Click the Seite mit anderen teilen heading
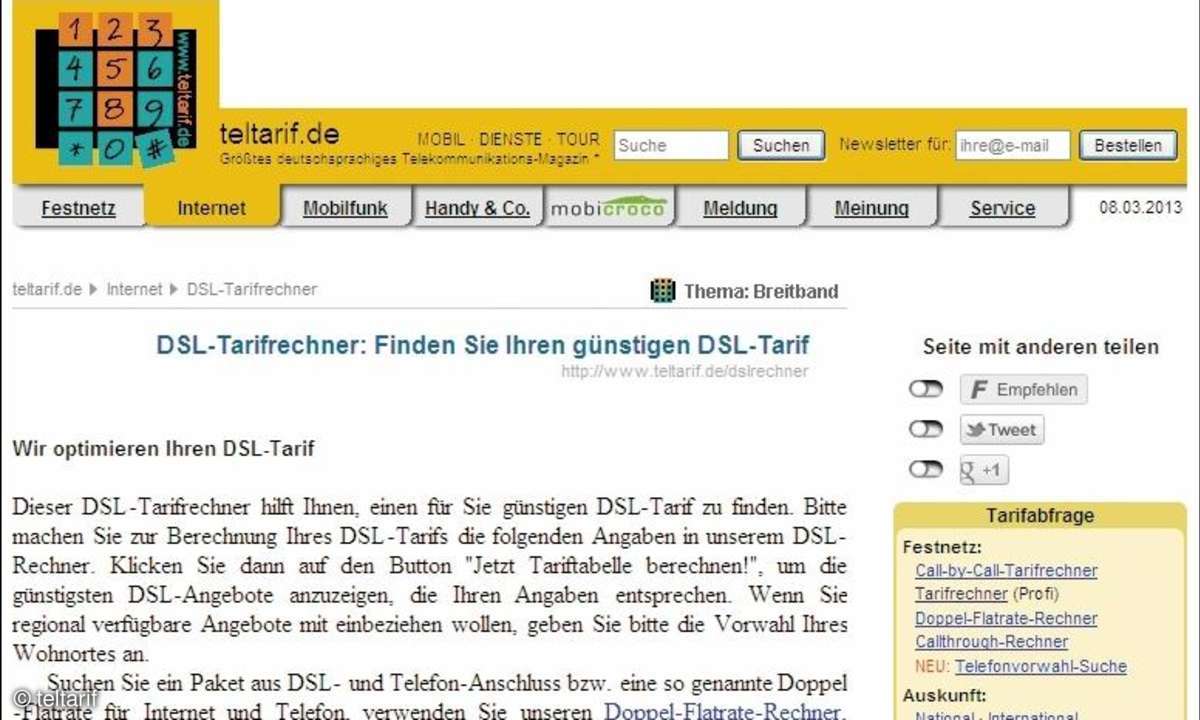 tap(1041, 347)
